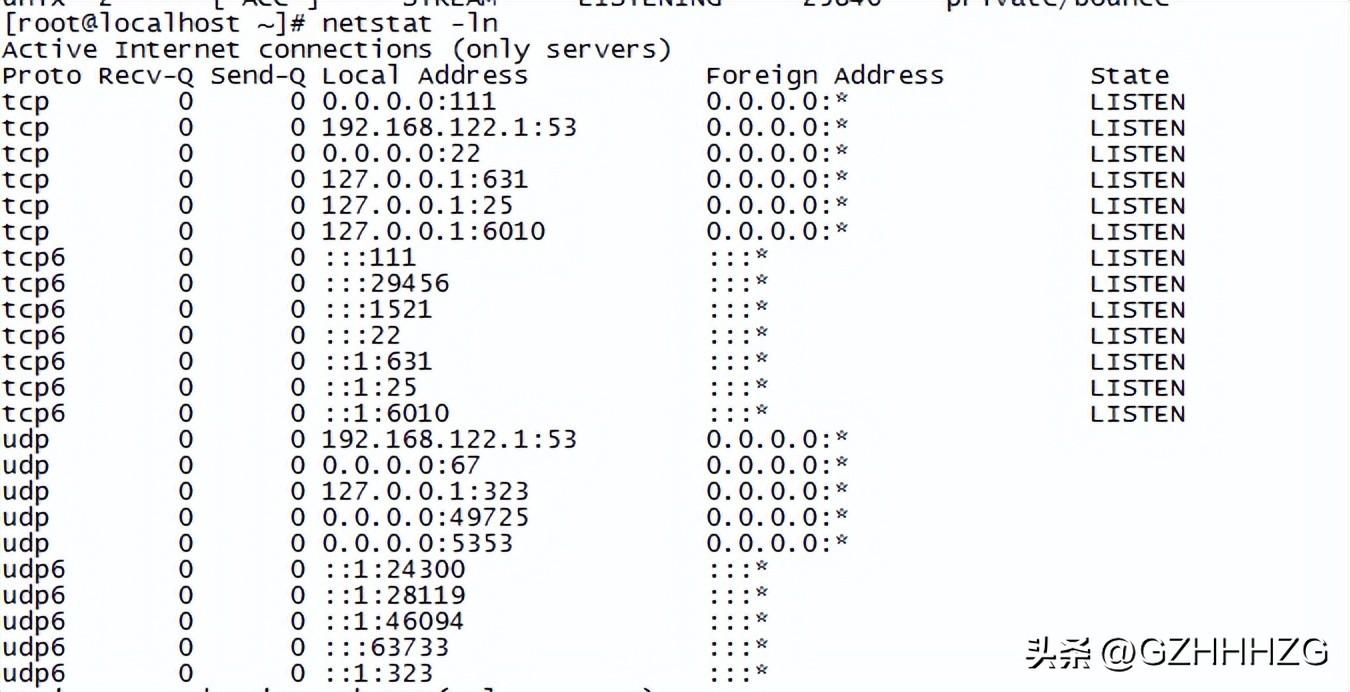The height and width of the screenshot is (692, 1350).
Task: Click the 0.0.0.0:111 local address
Action: click(409, 102)
